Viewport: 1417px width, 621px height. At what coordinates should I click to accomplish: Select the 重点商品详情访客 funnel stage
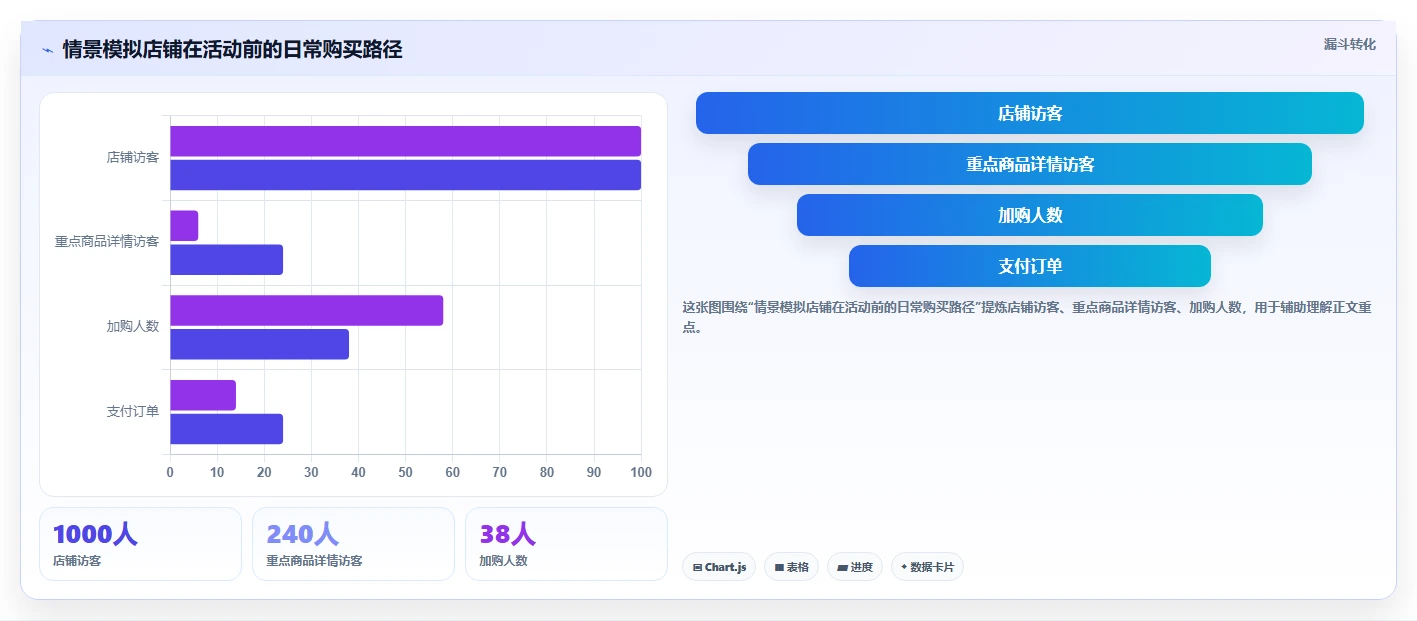pos(1029,164)
